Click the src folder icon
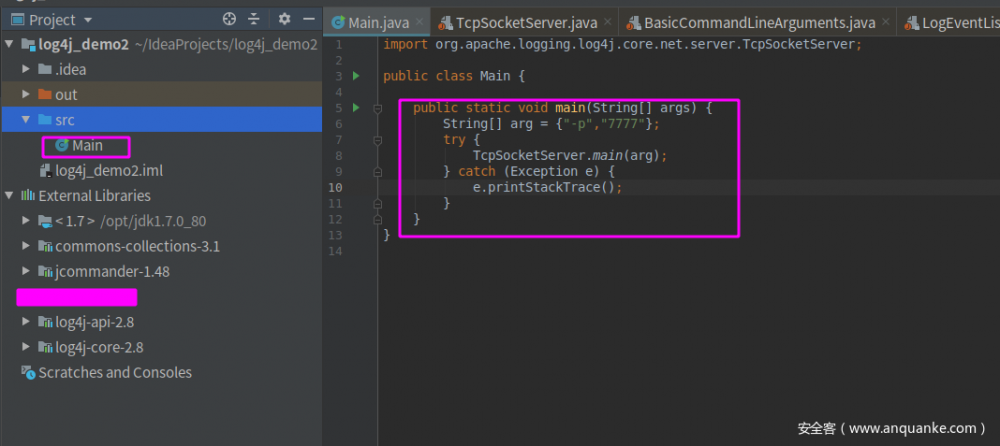Viewport: 1000px width, 446px height. pos(45,120)
